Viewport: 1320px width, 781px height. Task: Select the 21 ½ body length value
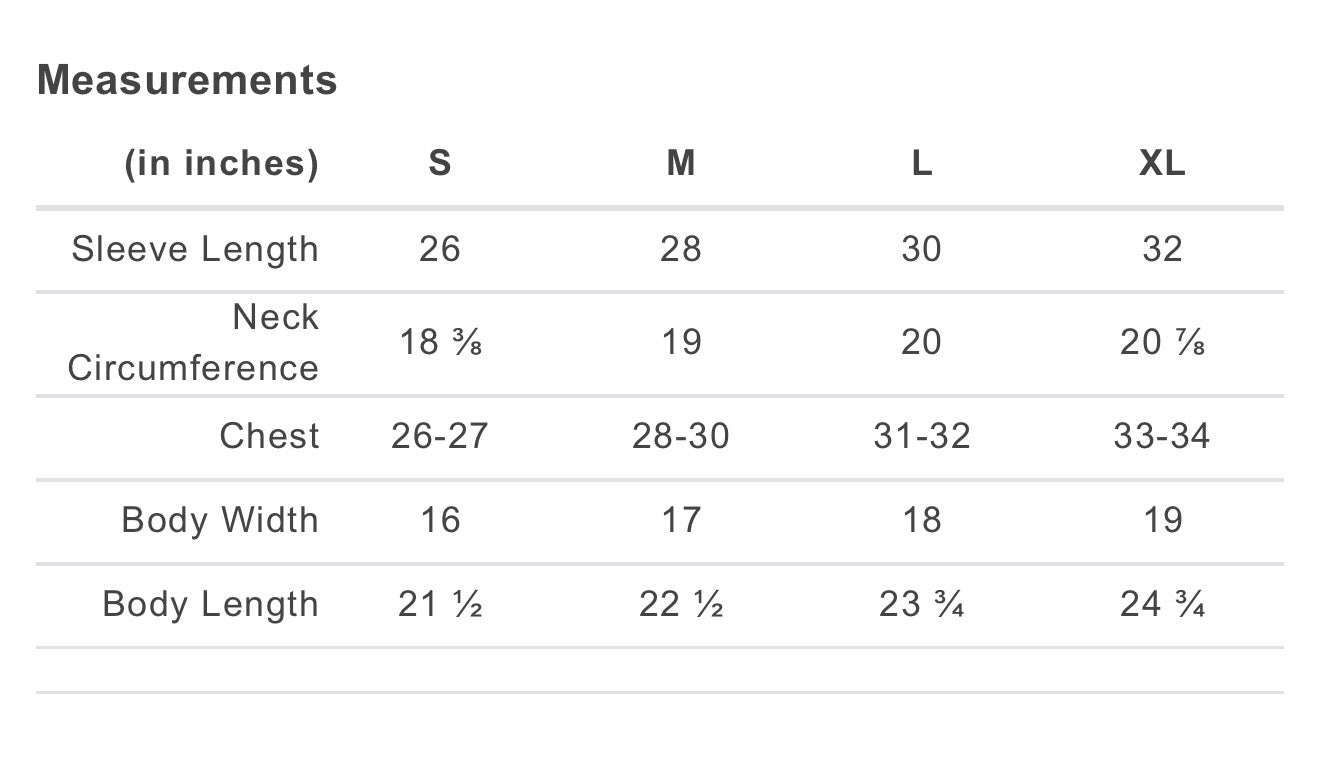(440, 604)
